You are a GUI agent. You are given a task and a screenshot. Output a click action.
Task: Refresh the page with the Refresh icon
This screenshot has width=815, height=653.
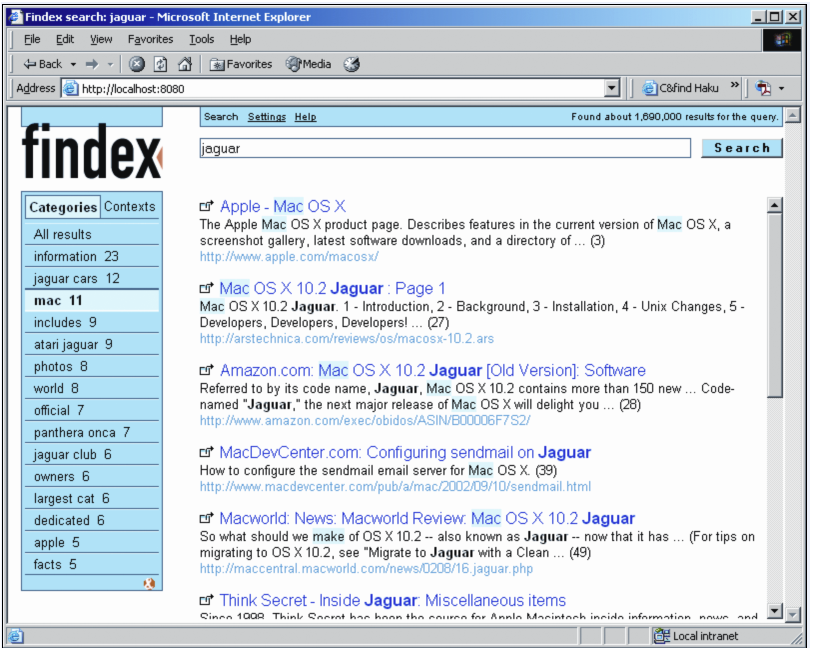coord(161,64)
